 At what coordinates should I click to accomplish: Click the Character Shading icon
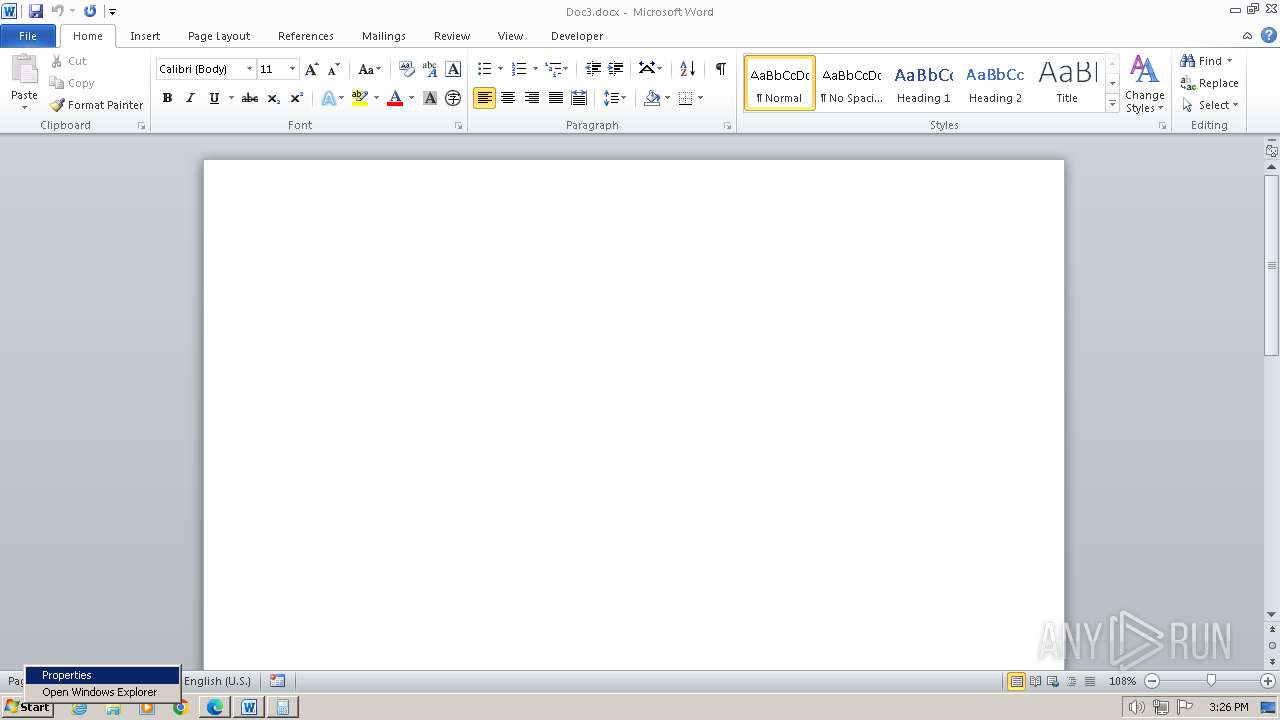pos(430,98)
